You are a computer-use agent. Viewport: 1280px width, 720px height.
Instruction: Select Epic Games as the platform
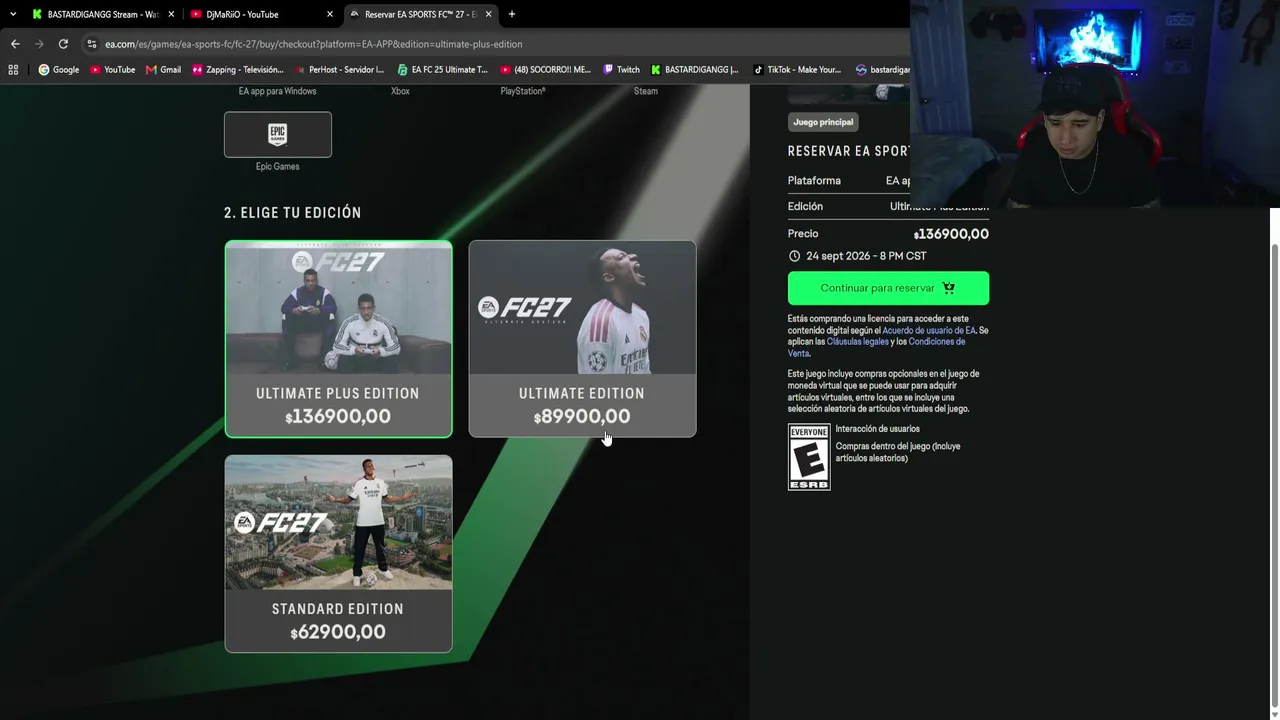[278, 135]
